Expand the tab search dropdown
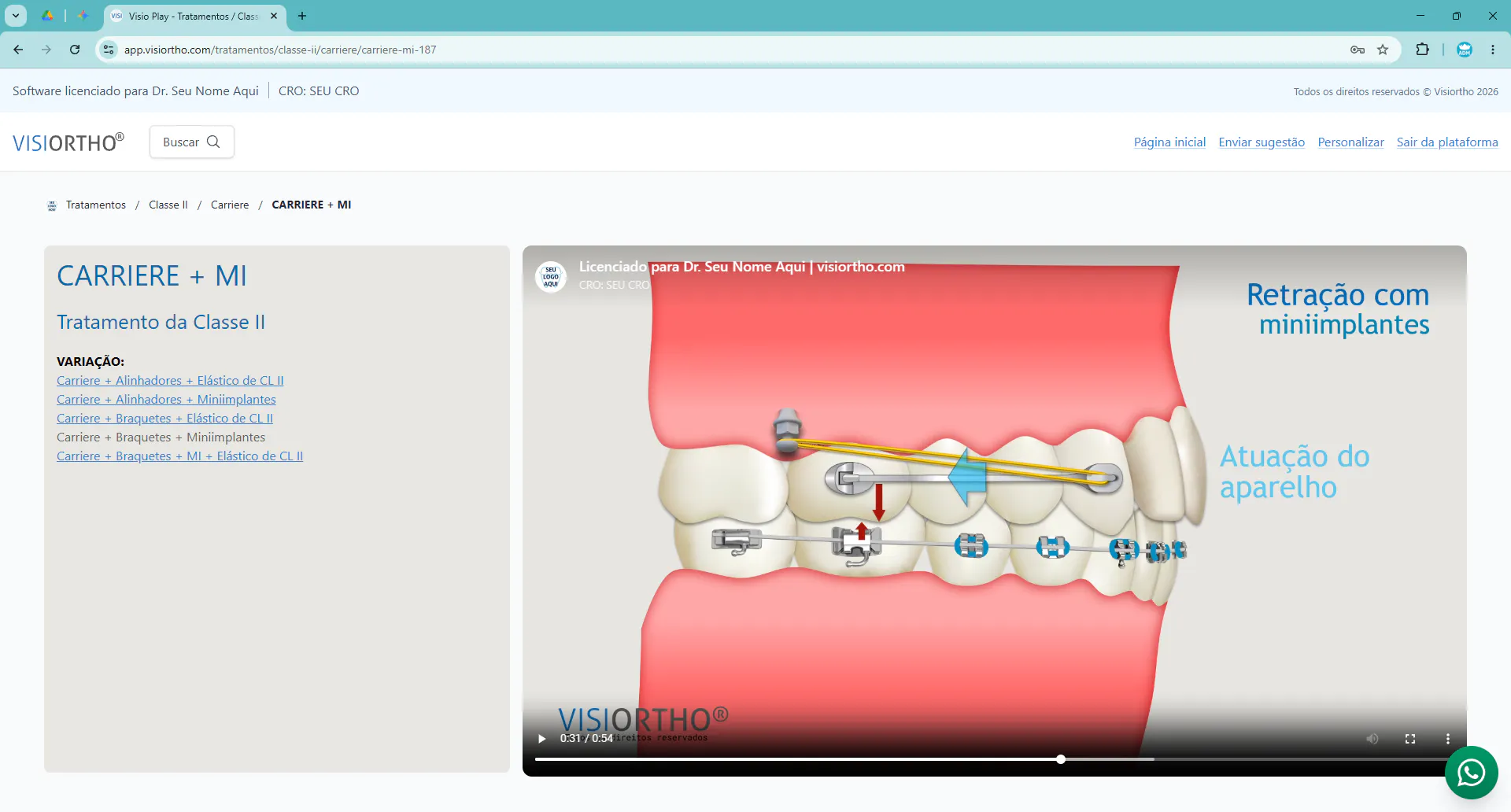Screen dimensions: 1511x812 16,16
